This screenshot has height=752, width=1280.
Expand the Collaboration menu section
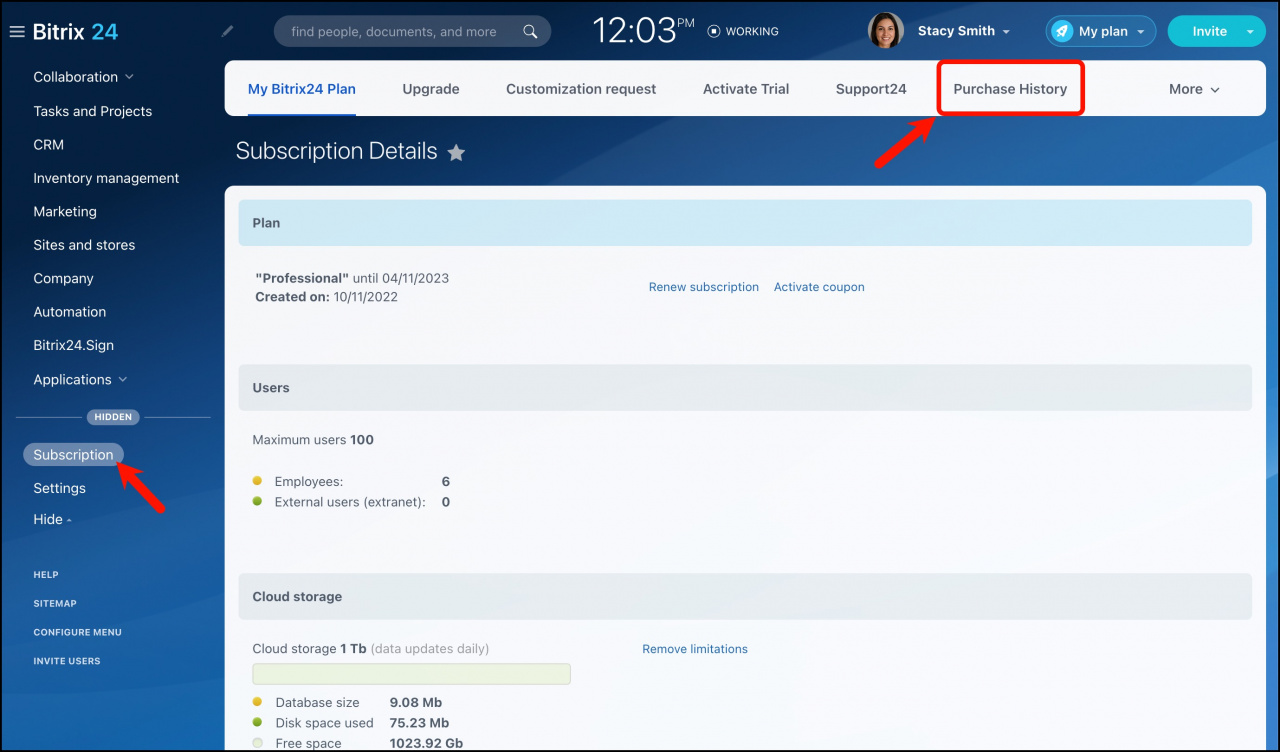84,77
